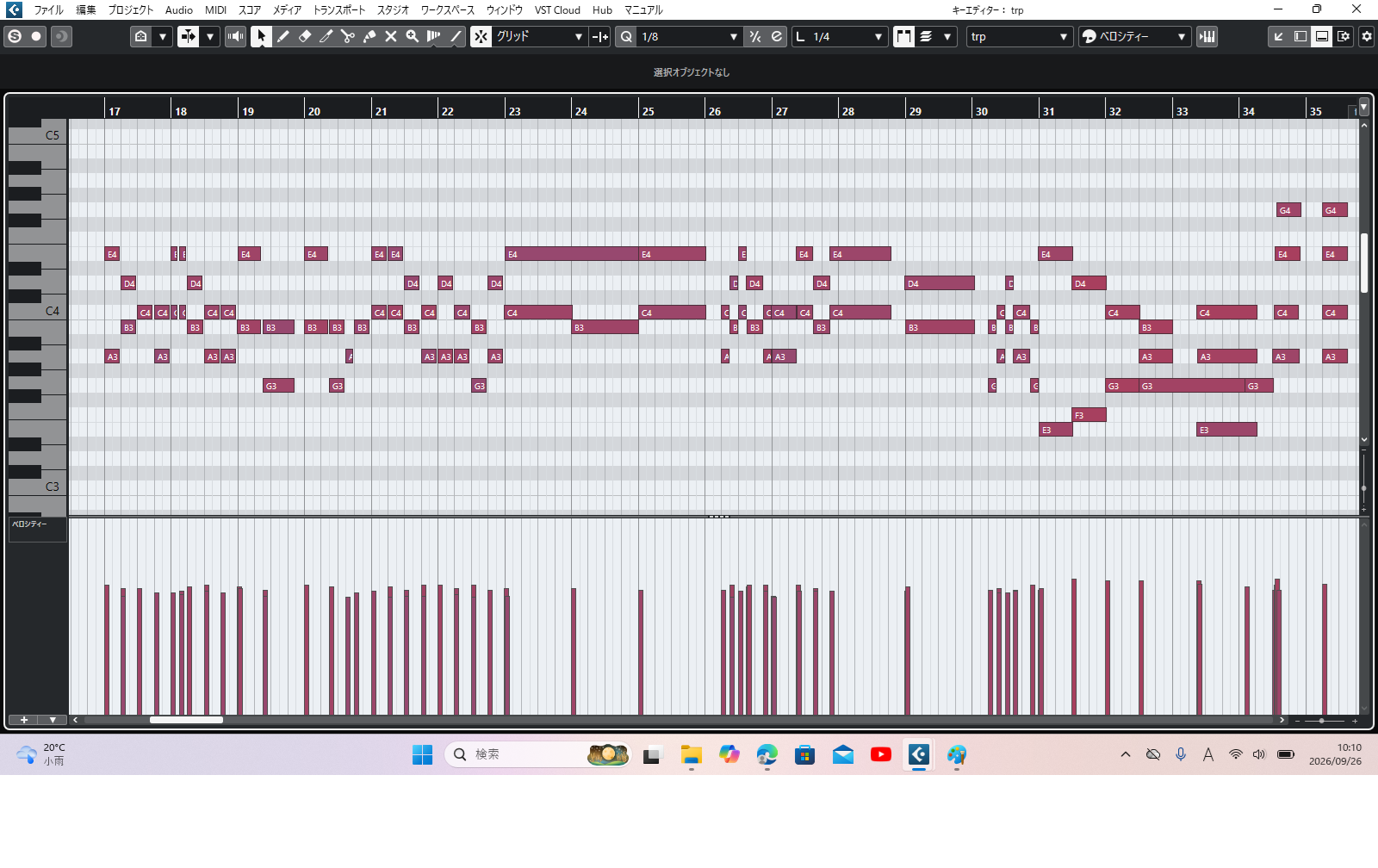
Task: Select the Zoom magnifier tool
Action: (x=412, y=36)
